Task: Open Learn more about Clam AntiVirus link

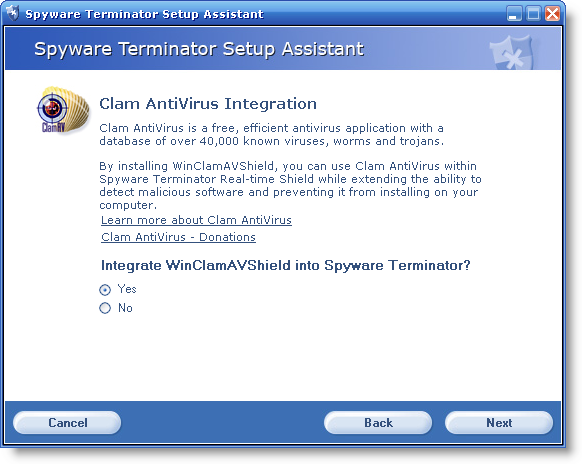Action: click(x=196, y=220)
